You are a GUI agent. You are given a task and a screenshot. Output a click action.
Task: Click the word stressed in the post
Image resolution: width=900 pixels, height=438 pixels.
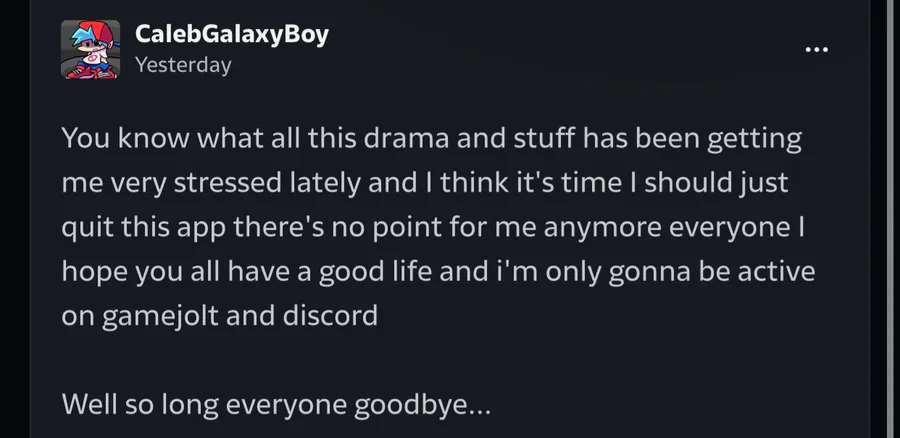228,183
